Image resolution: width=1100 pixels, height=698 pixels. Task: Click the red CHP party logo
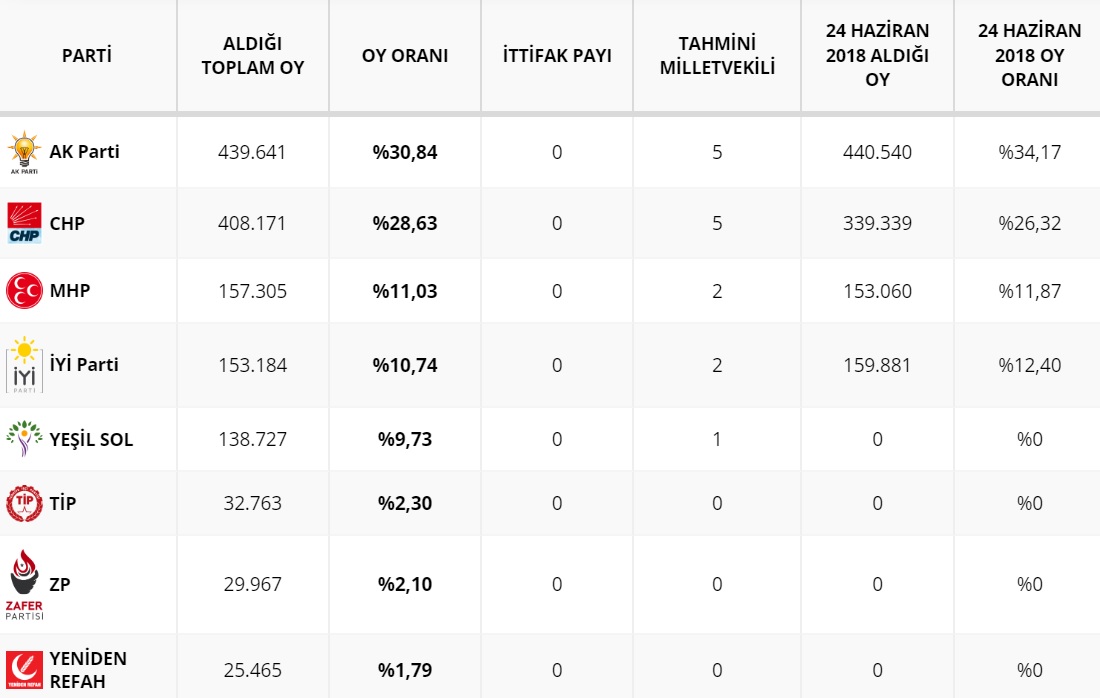(25, 223)
